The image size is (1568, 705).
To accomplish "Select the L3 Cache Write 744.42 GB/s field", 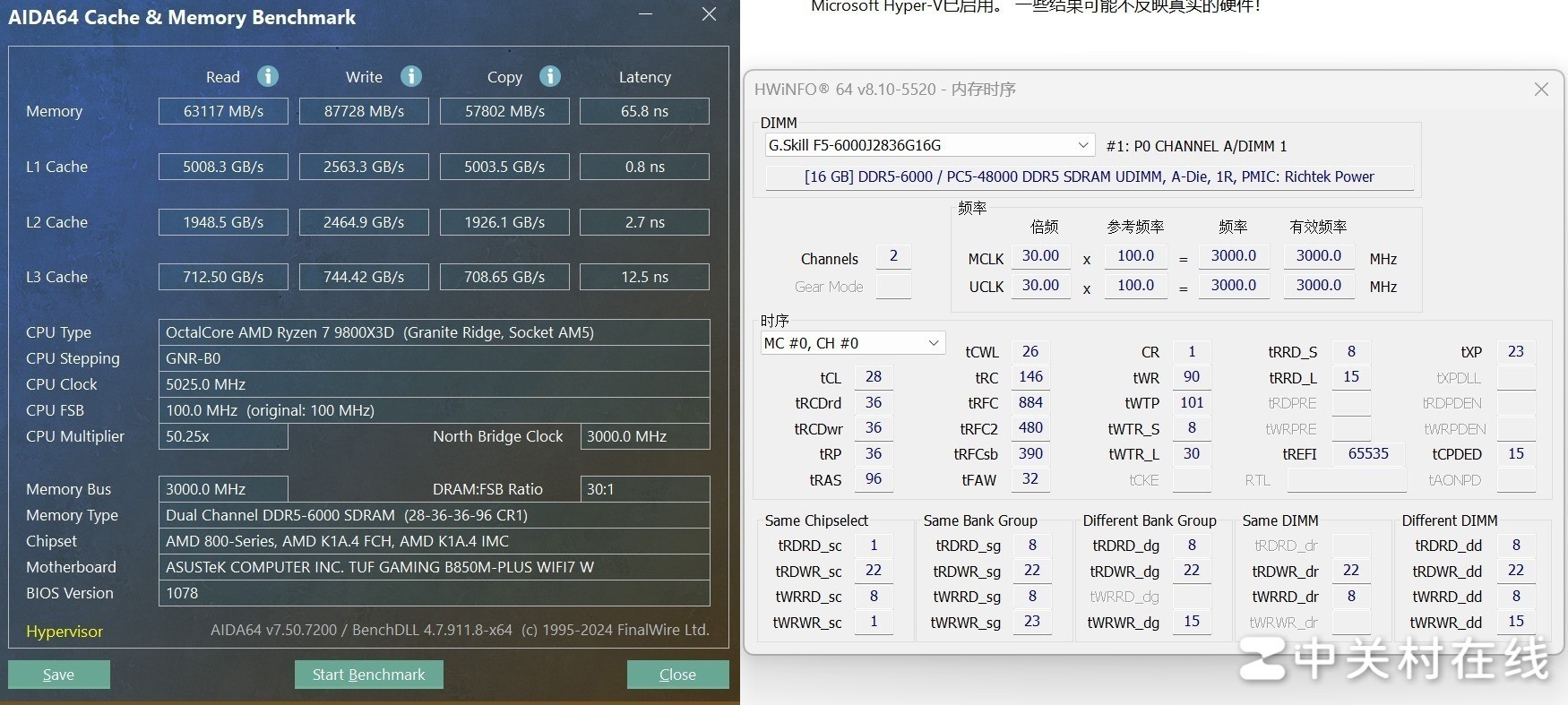I will tap(364, 277).
